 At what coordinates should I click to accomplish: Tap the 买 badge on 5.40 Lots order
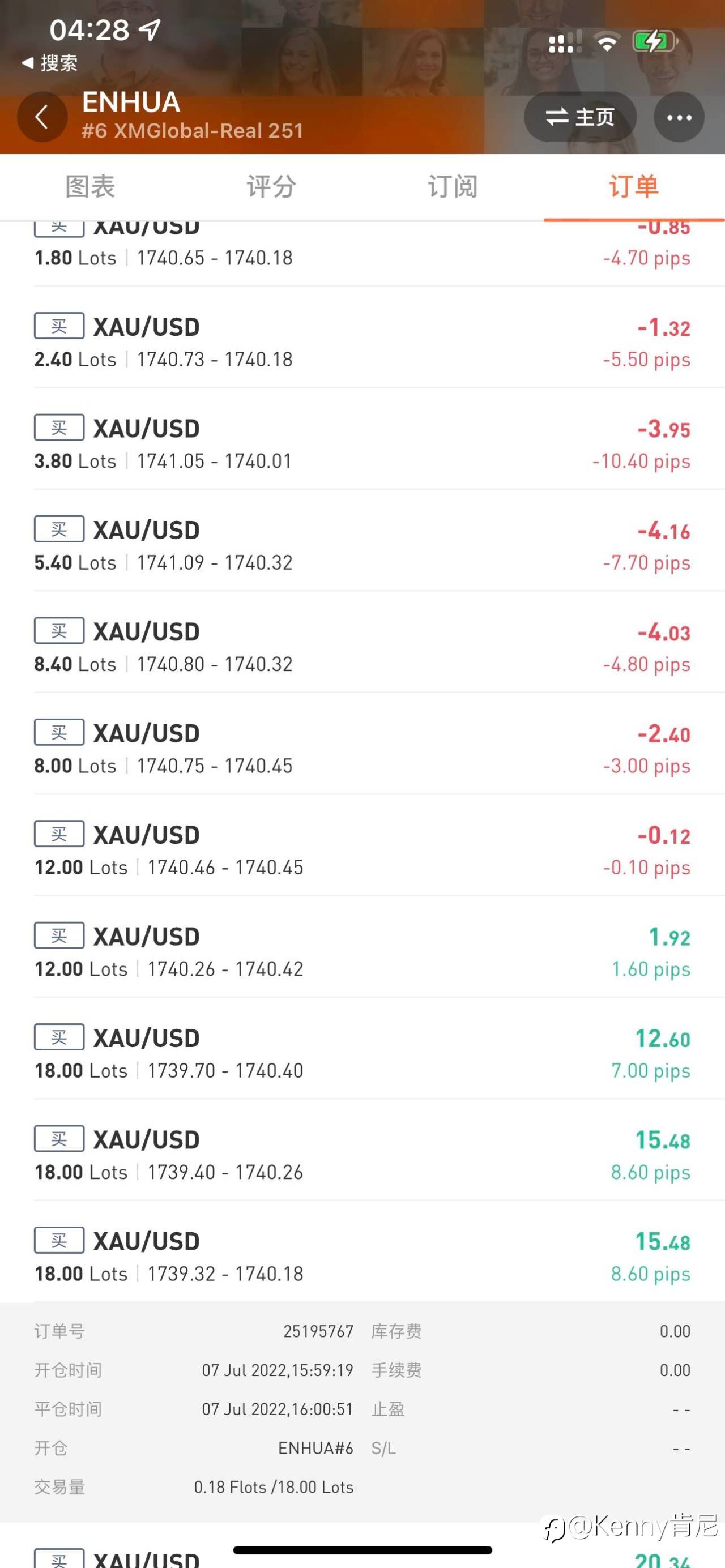point(59,529)
